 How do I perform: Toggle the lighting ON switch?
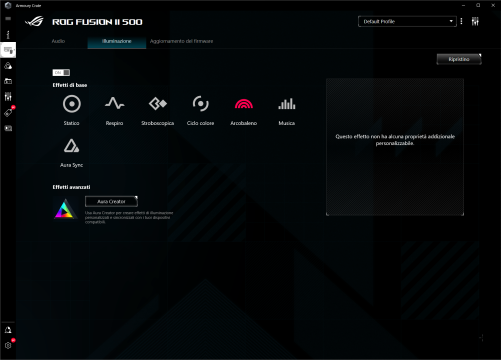click(61, 72)
